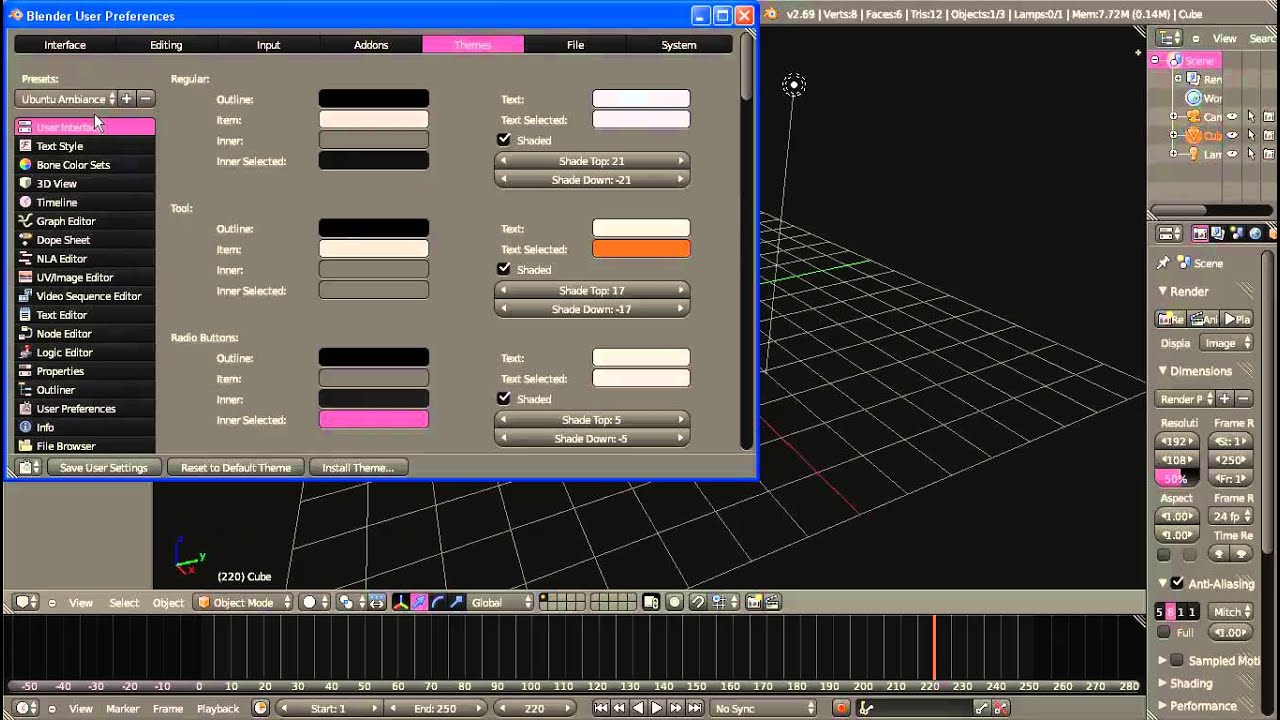The width and height of the screenshot is (1280, 720).
Task: Switch to the Addons tab
Action: pos(371,45)
